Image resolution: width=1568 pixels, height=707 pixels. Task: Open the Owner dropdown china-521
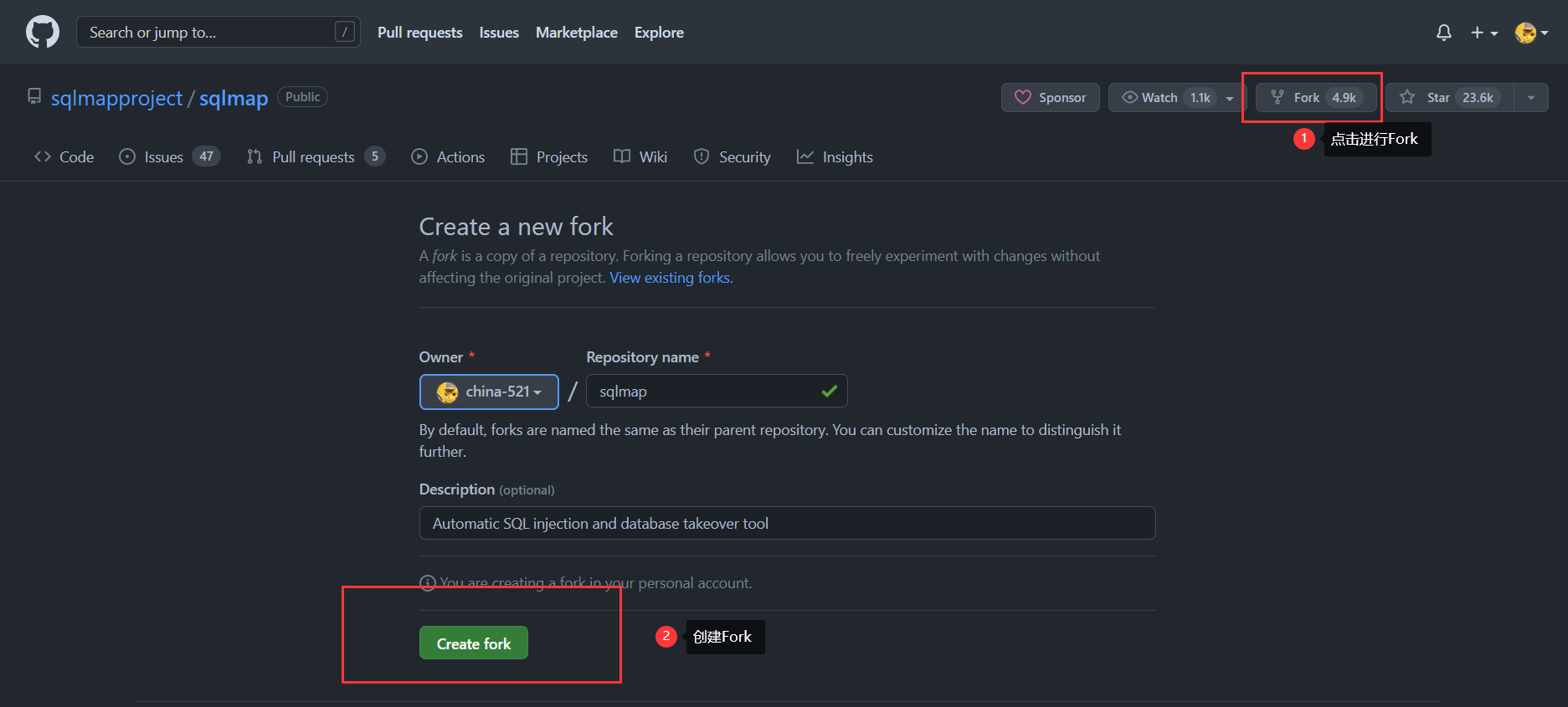[x=489, y=392]
